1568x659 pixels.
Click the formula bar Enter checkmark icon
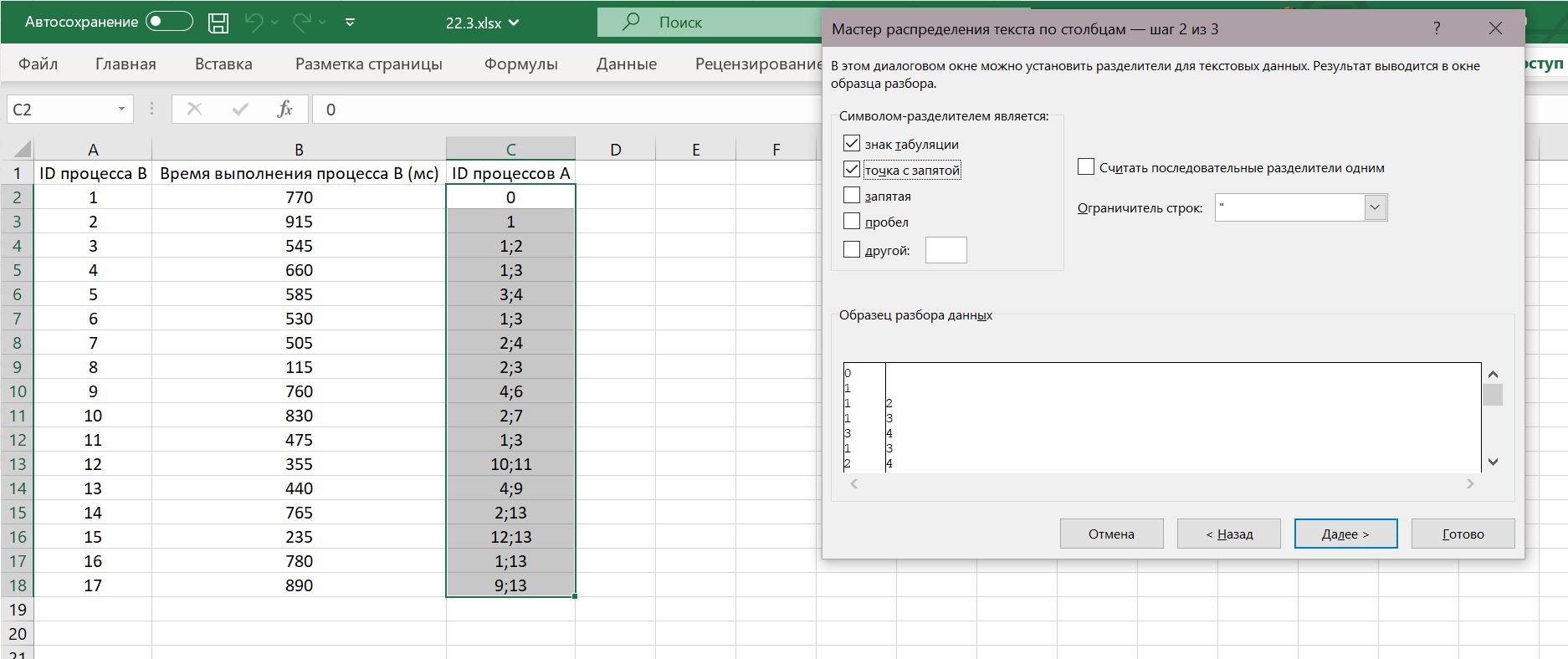click(240, 110)
